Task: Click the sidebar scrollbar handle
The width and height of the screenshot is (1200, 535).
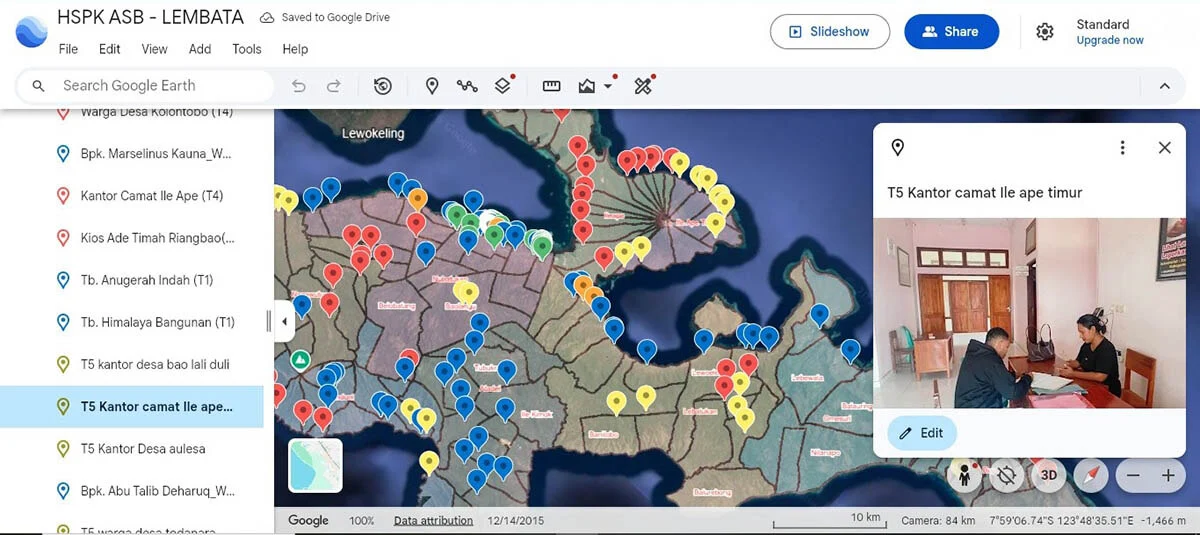Action: coord(268,321)
